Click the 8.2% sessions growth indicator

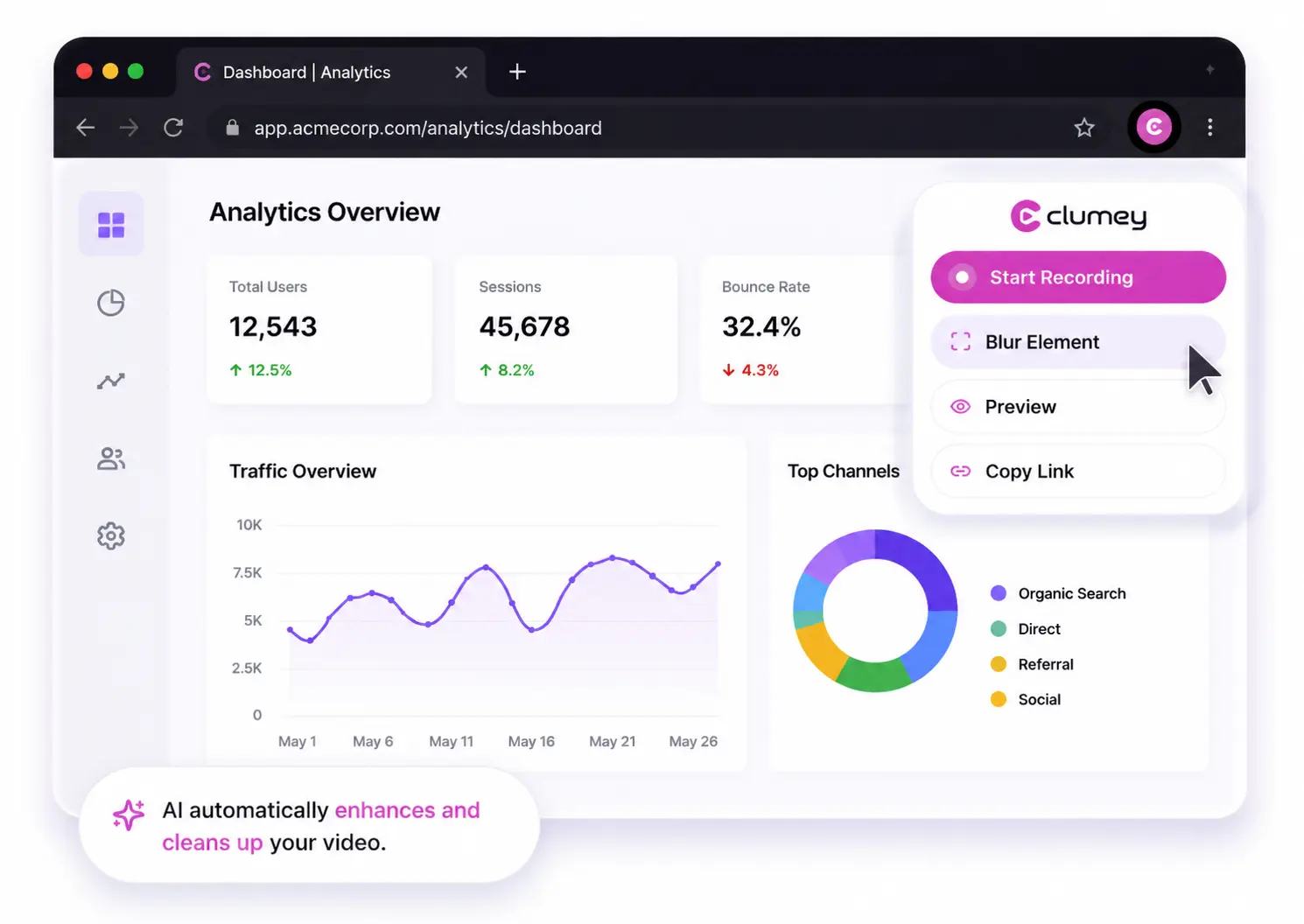(x=507, y=370)
